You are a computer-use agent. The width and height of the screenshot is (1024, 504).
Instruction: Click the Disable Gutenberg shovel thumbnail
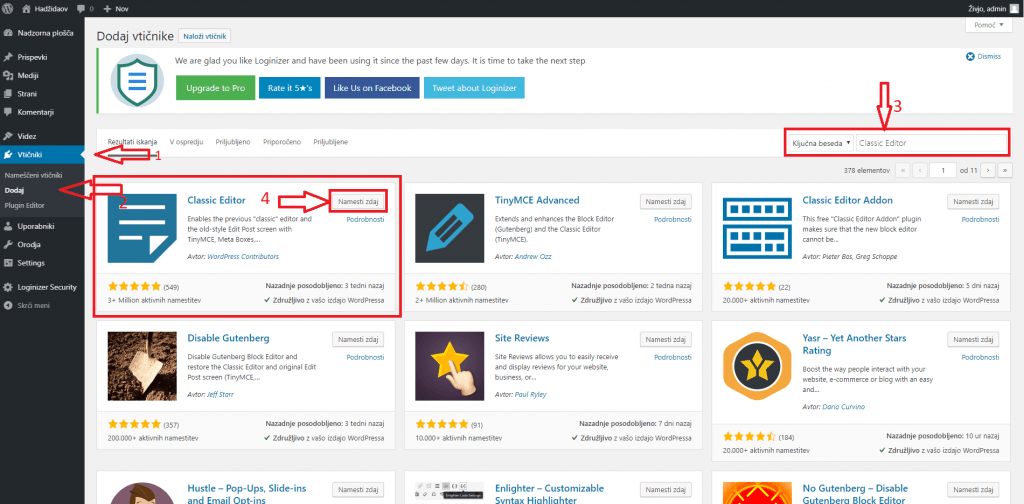[142, 366]
